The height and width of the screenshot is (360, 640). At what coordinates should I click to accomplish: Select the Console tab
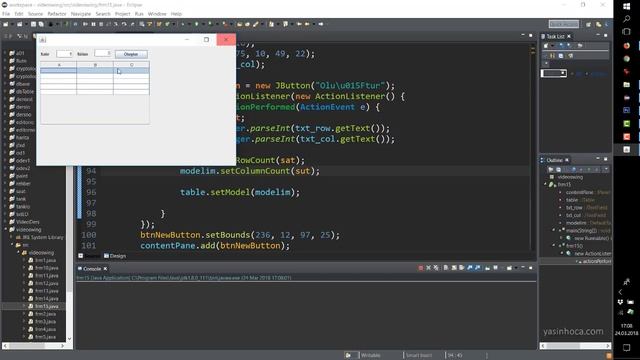(92, 269)
